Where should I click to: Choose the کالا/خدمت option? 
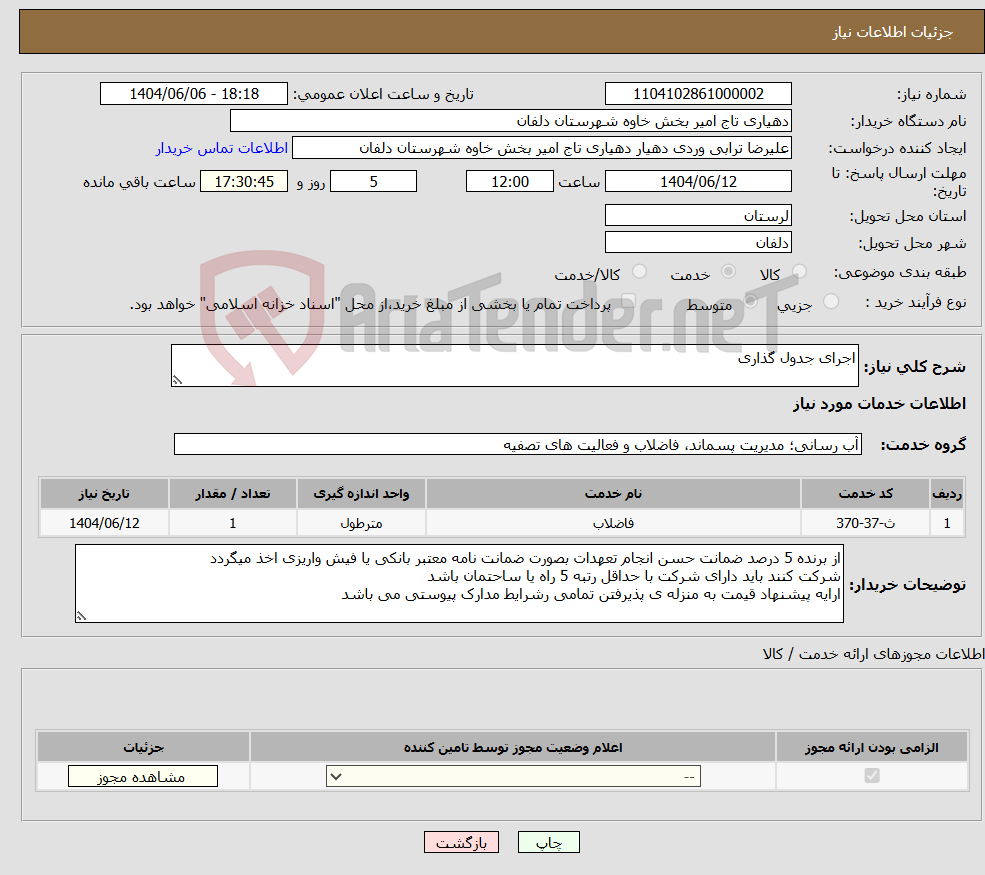tap(638, 272)
